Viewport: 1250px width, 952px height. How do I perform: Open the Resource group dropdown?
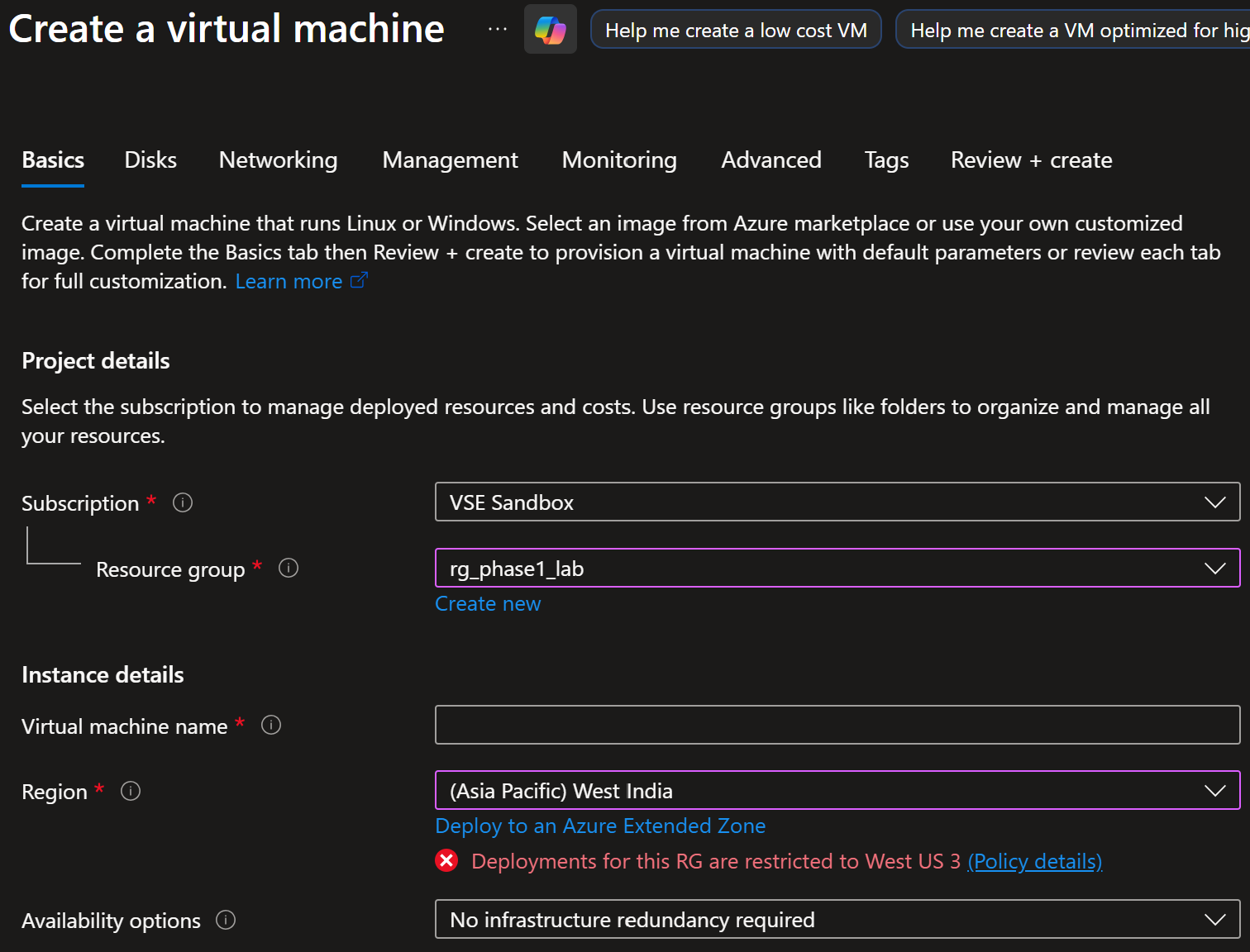coord(837,568)
